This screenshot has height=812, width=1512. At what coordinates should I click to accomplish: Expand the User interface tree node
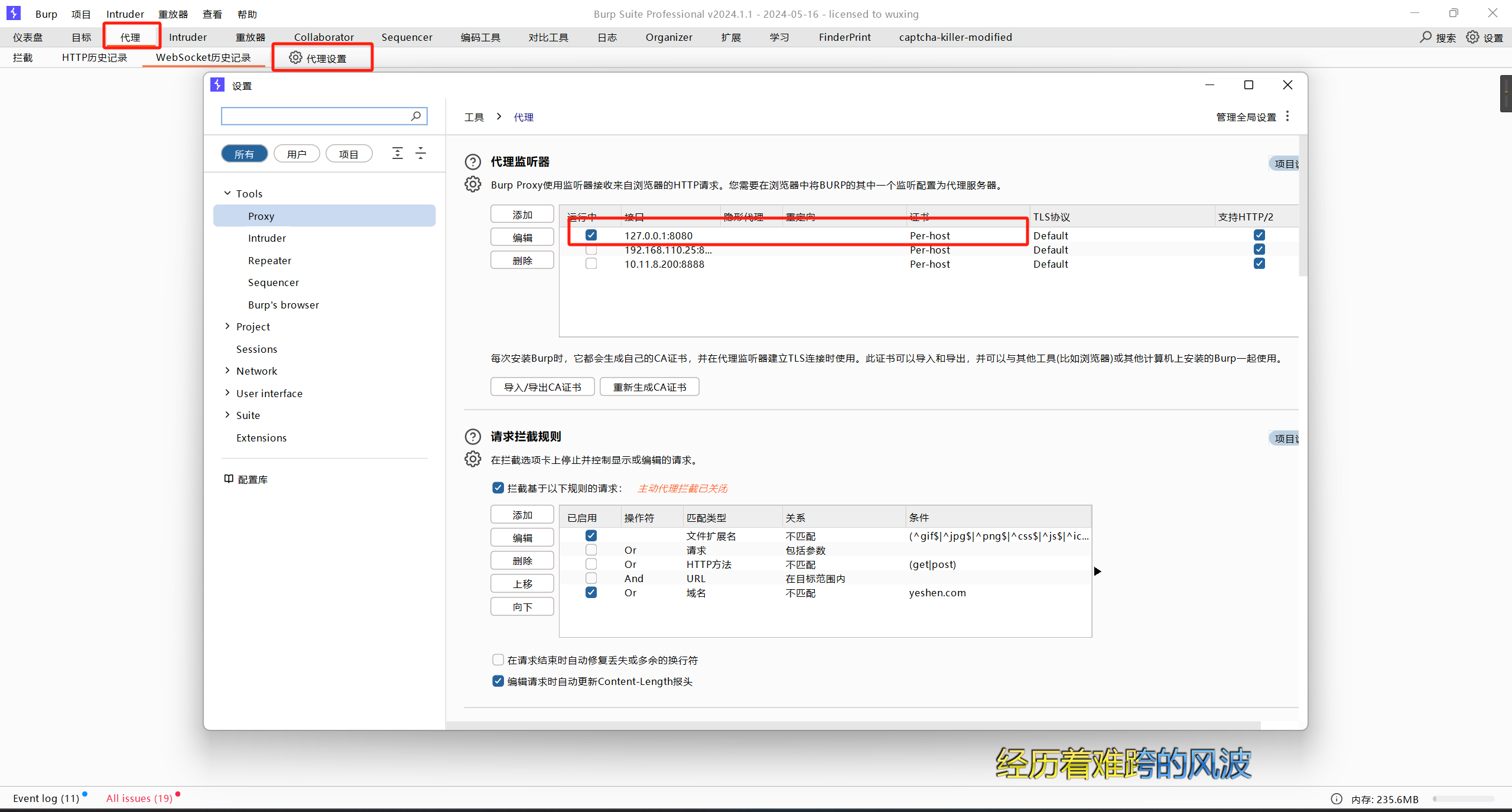pos(227,393)
